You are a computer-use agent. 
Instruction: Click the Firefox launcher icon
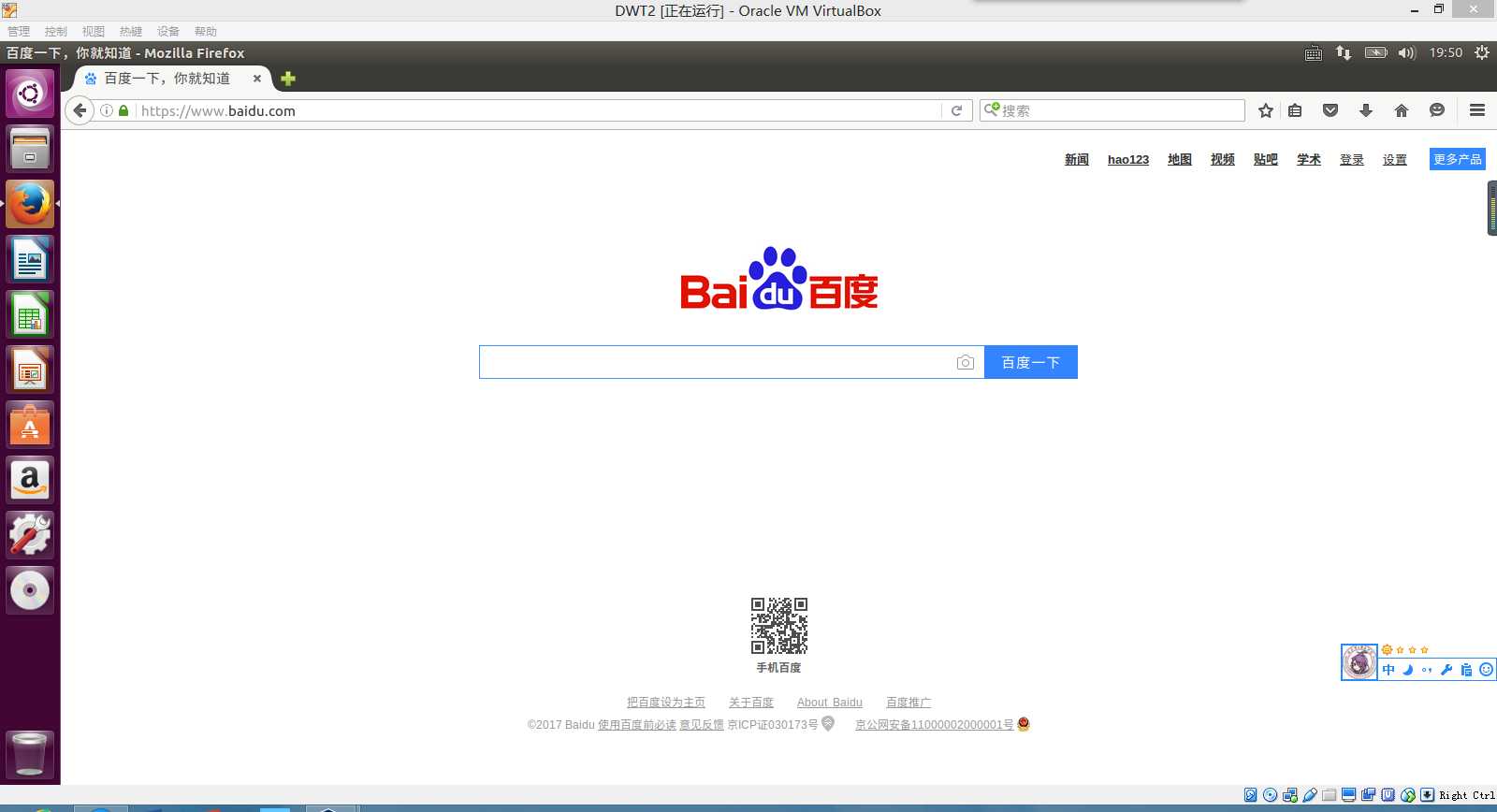click(x=30, y=204)
